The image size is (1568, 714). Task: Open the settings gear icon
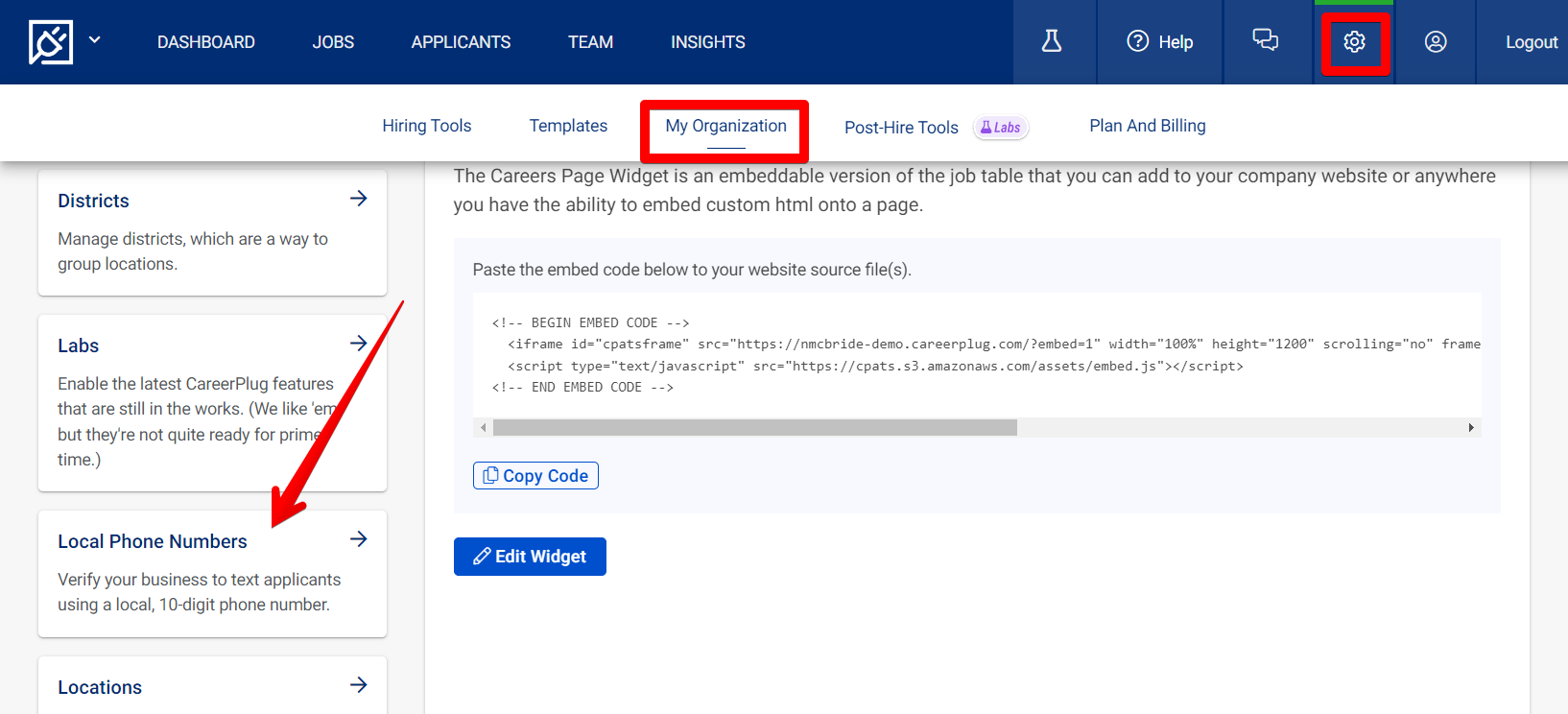[1354, 42]
